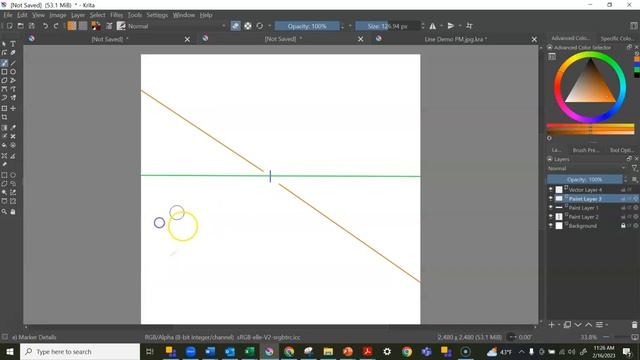Switch to Specific Color Selector tab
Screen dimensions: 640x360
pyautogui.click(x=617, y=38)
